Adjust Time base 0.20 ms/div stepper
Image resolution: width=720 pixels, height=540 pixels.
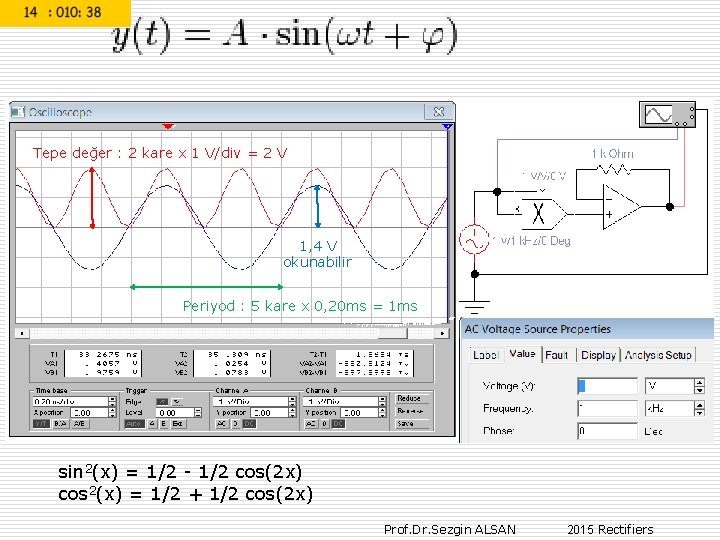point(112,402)
